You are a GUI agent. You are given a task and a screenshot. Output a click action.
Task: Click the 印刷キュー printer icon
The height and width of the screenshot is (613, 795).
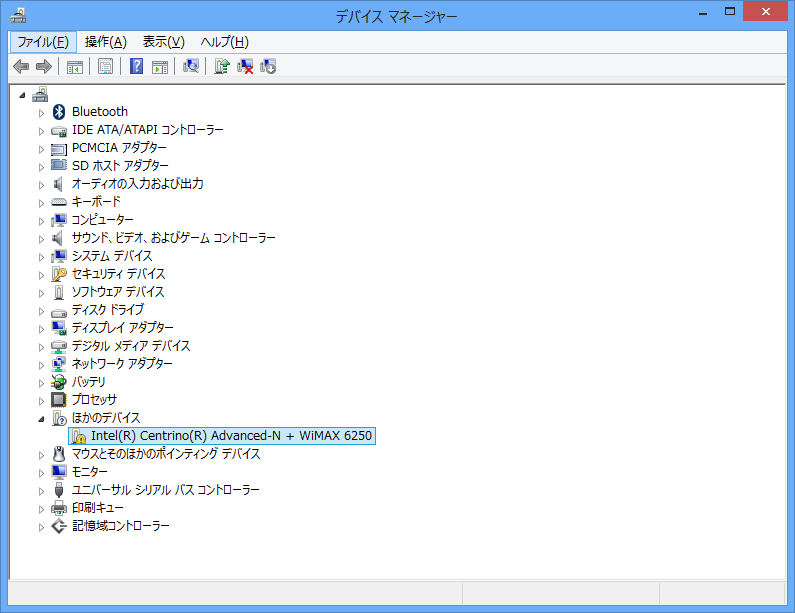click(x=59, y=508)
